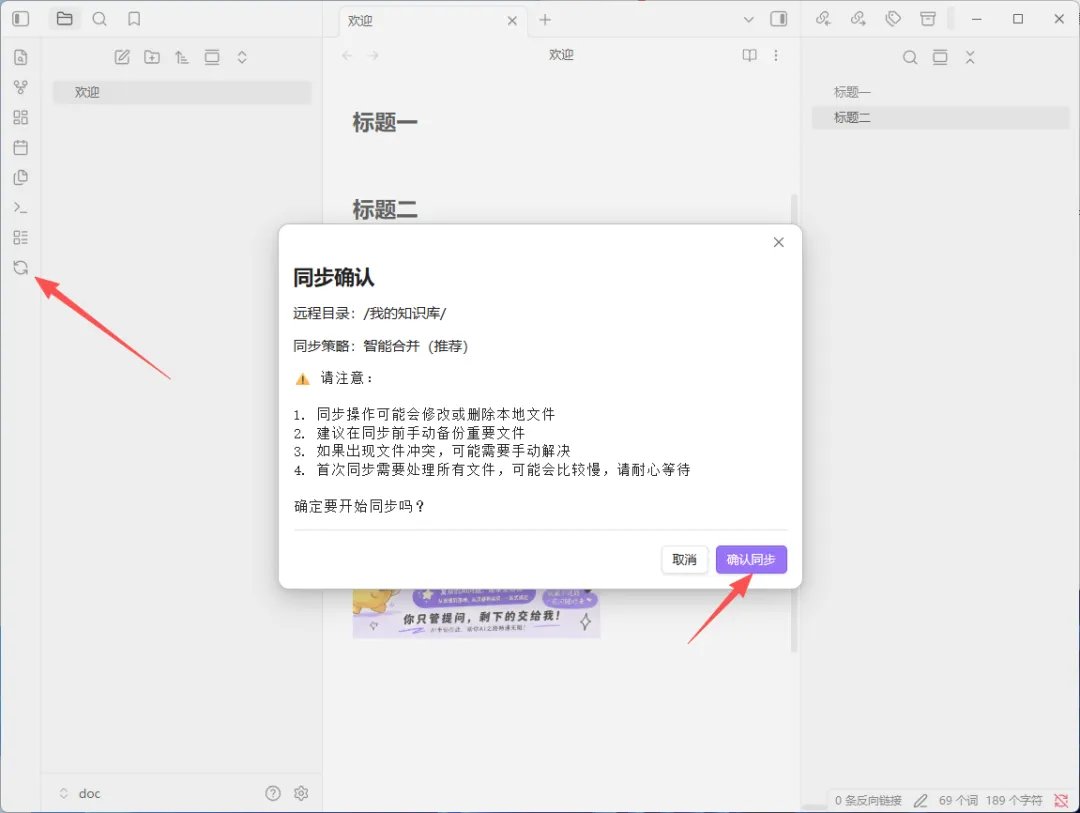
Task: Navigate forward in note history
Action: coord(373,55)
